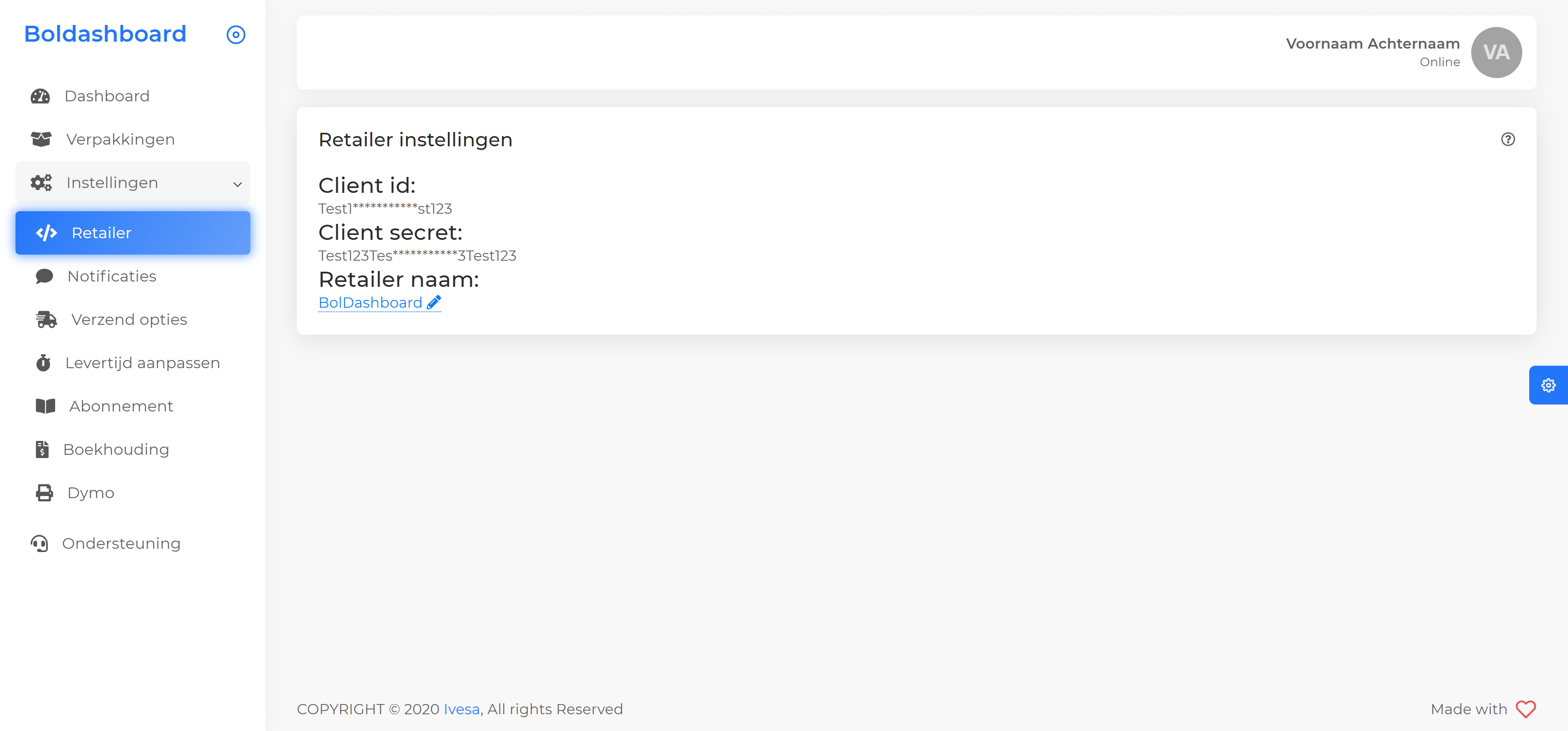Click the Instellingen gears icon
Viewport: 1568px width, 731px height.
pos(41,183)
